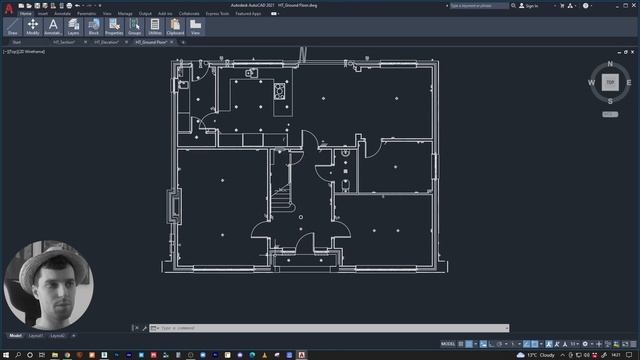
Task: Open annotation scale 1:1 dropdown
Action: point(575,344)
